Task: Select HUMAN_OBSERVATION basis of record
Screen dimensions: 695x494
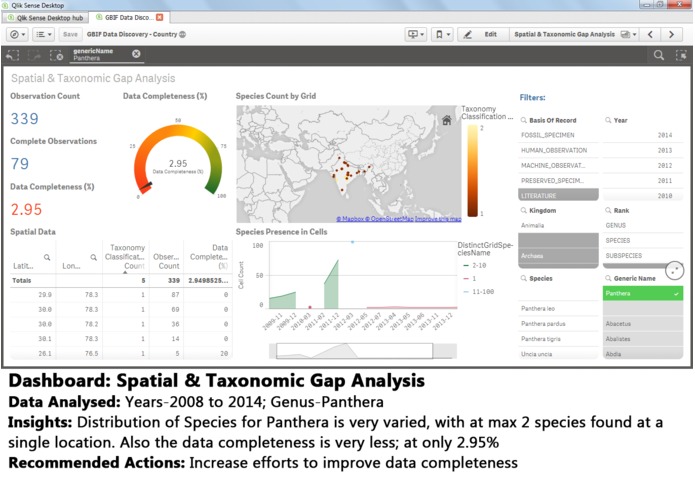Action: (558, 150)
